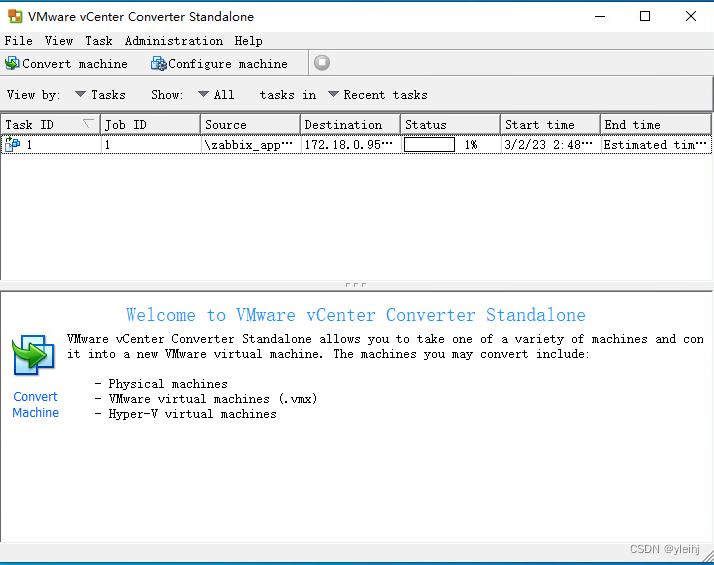Viewport: 714px width, 565px height.
Task: Sort by the Status column header
Action: [450, 125]
